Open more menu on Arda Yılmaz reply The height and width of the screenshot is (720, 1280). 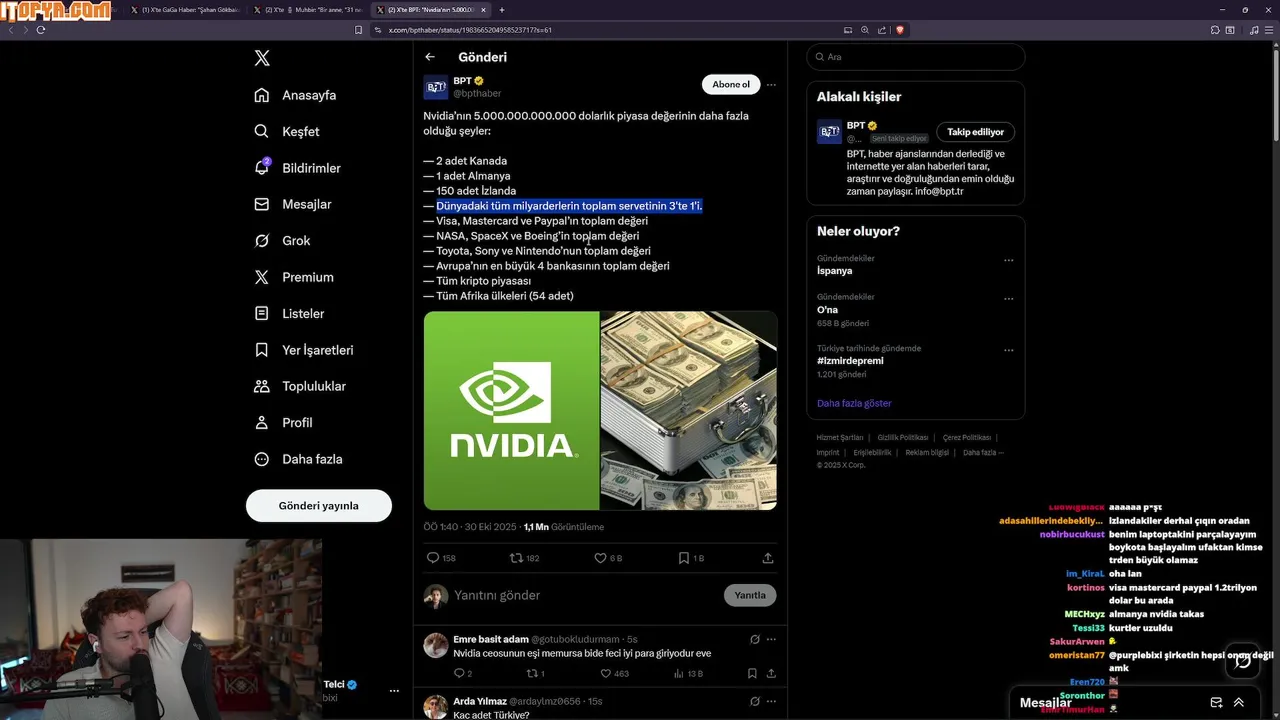click(771, 701)
